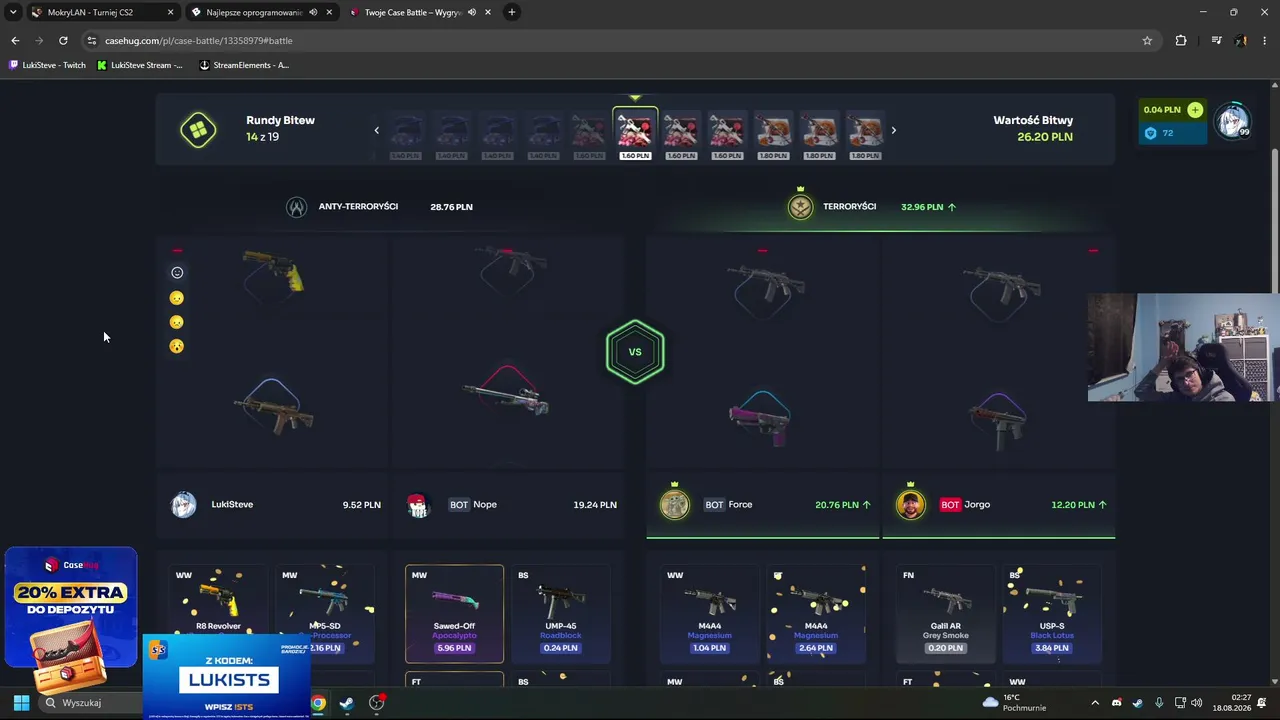This screenshot has width=1280, height=720.
Task: Mute the Najlepsze oprogramowanie tab audio
Action: coord(313,13)
